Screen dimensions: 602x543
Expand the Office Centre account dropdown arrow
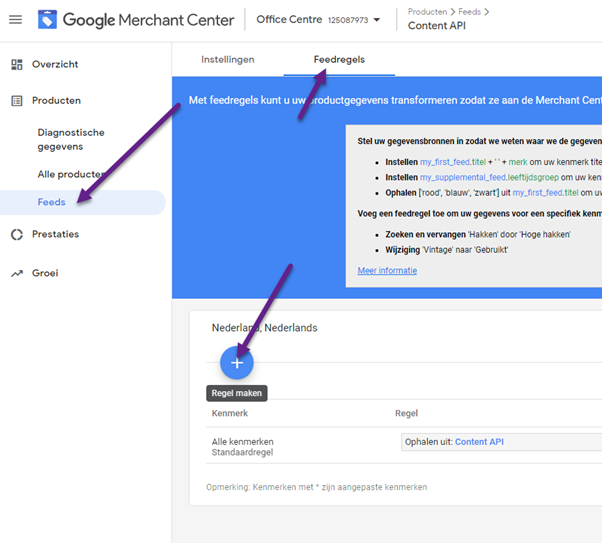point(377,20)
